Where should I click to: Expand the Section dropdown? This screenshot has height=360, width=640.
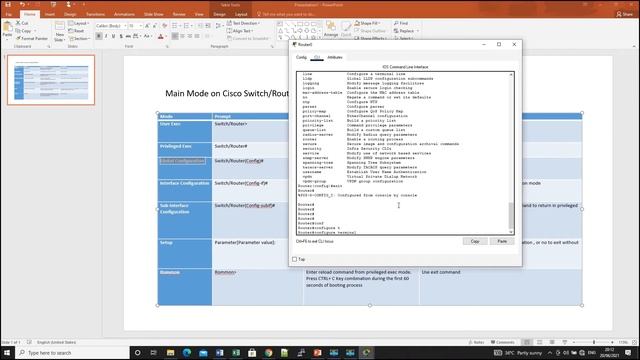[80, 38]
